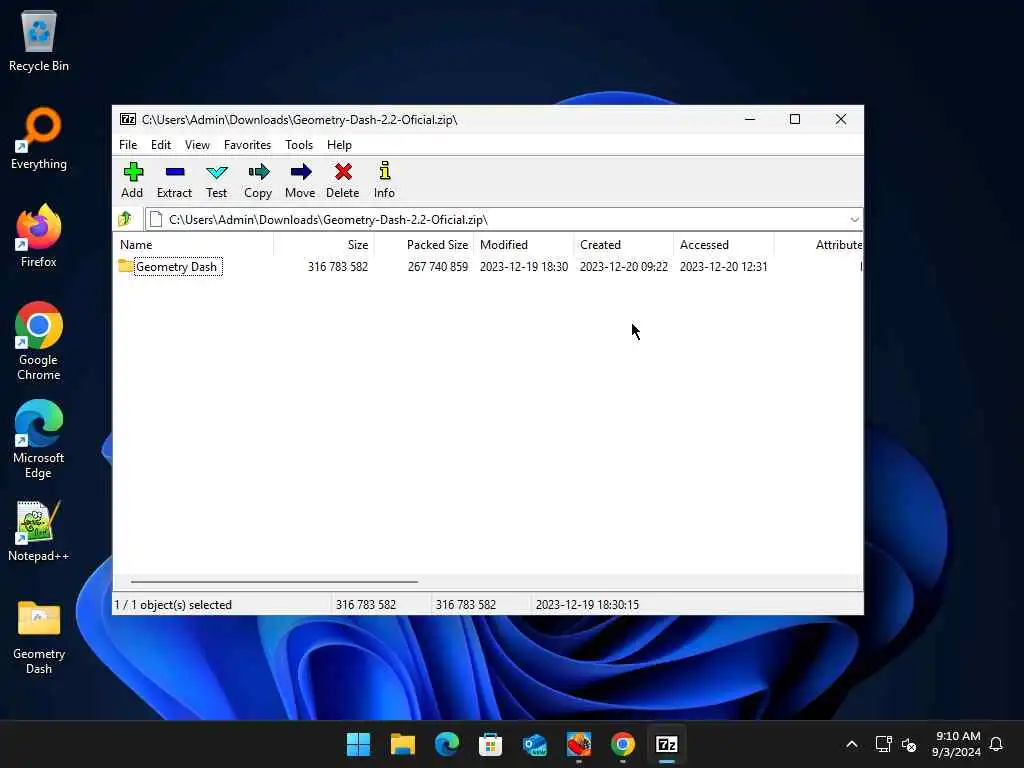Open the View menu
1024x768 pixels.
click(x=197, y=145)
